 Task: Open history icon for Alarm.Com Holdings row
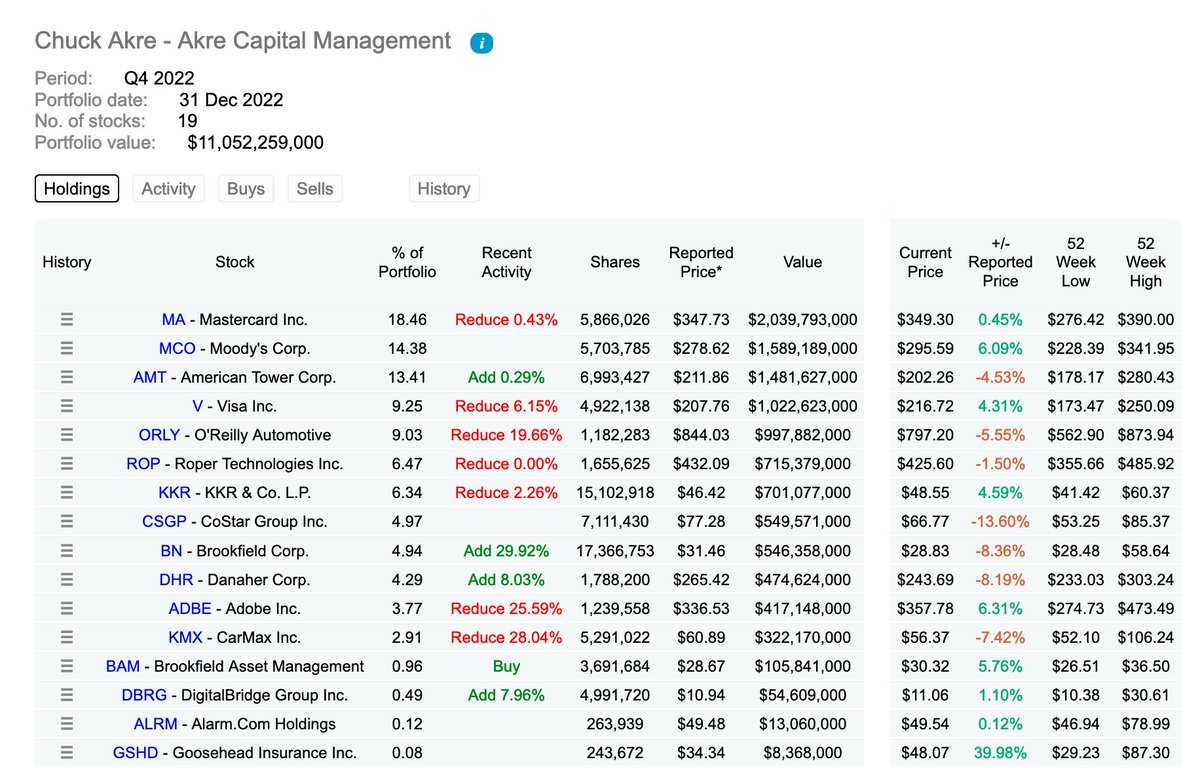[67, 724]
